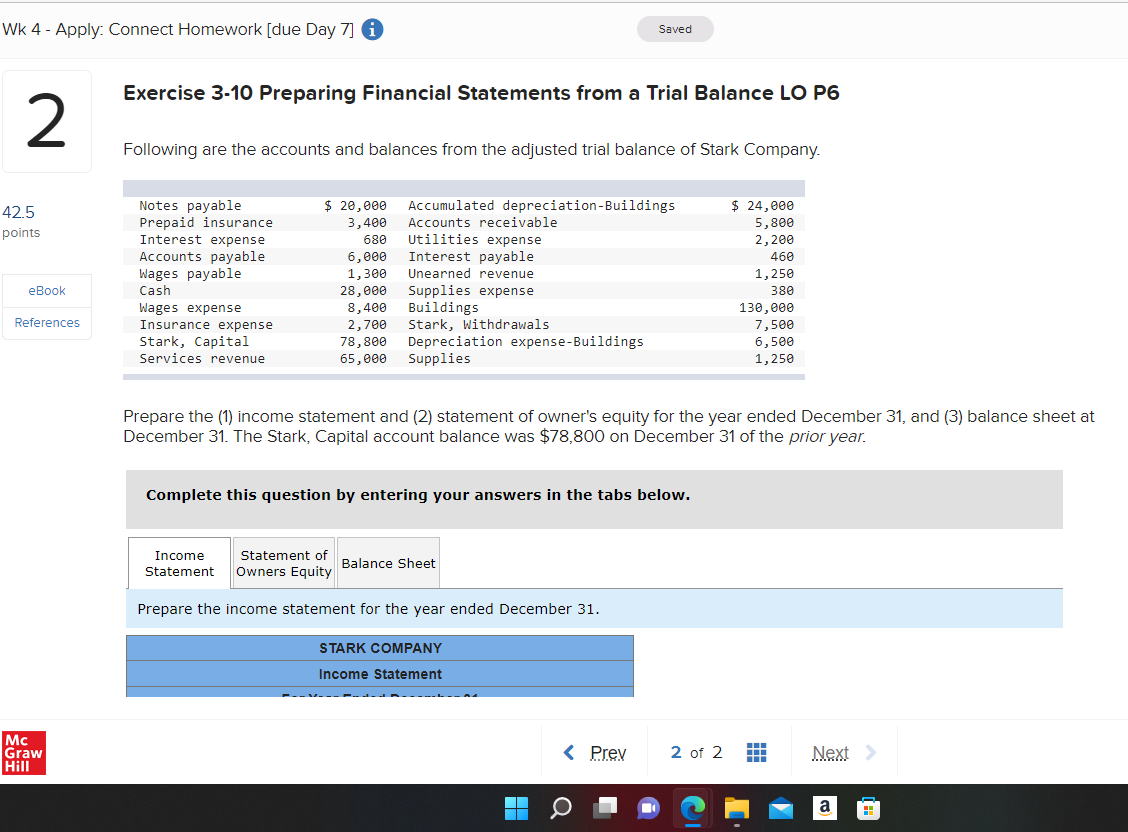Click the Interest expense row label
The height and width of the screenshot is (832, 1128).
[x=202, y=239]
